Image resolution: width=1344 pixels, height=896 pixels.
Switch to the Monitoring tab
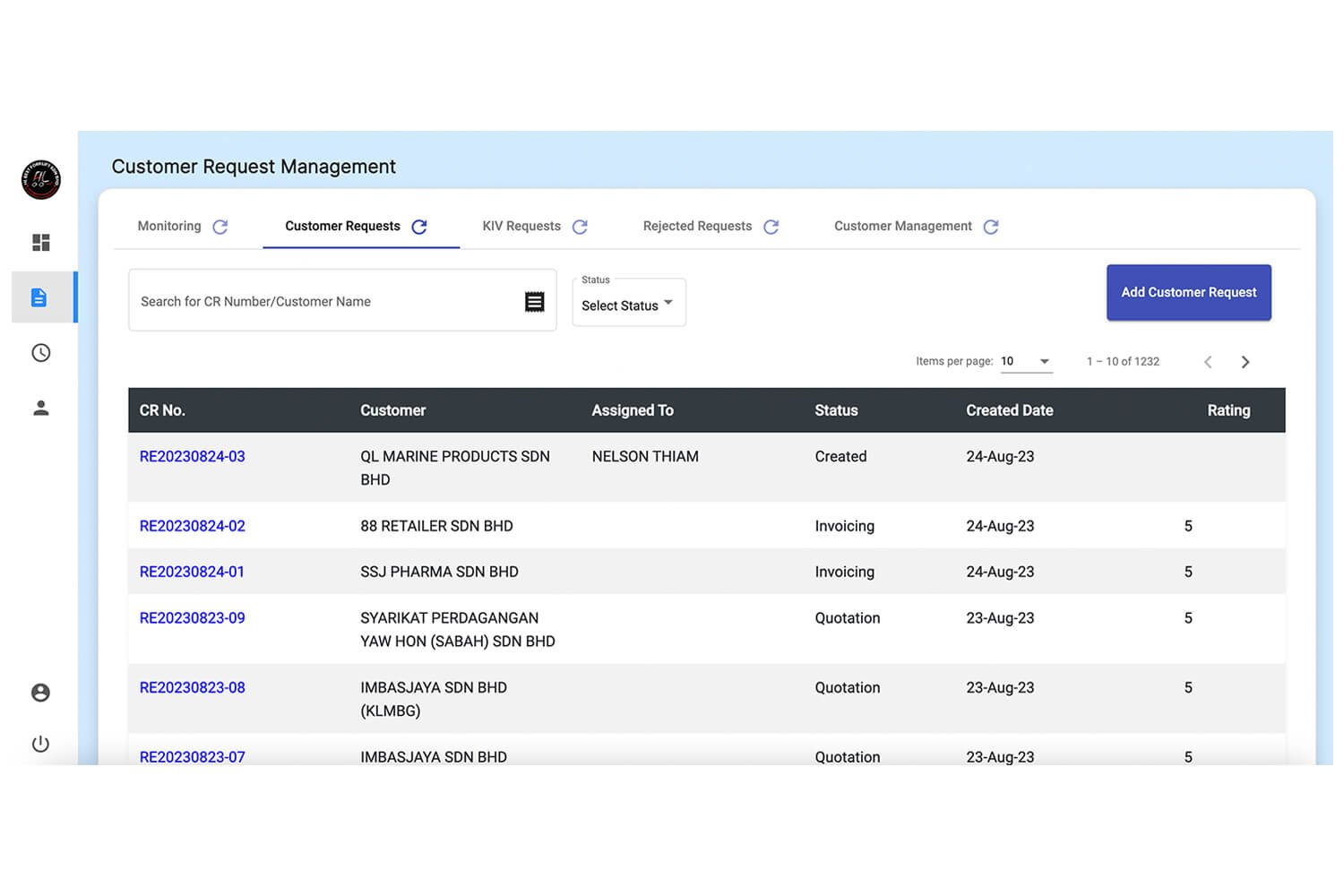coord(169,226)
